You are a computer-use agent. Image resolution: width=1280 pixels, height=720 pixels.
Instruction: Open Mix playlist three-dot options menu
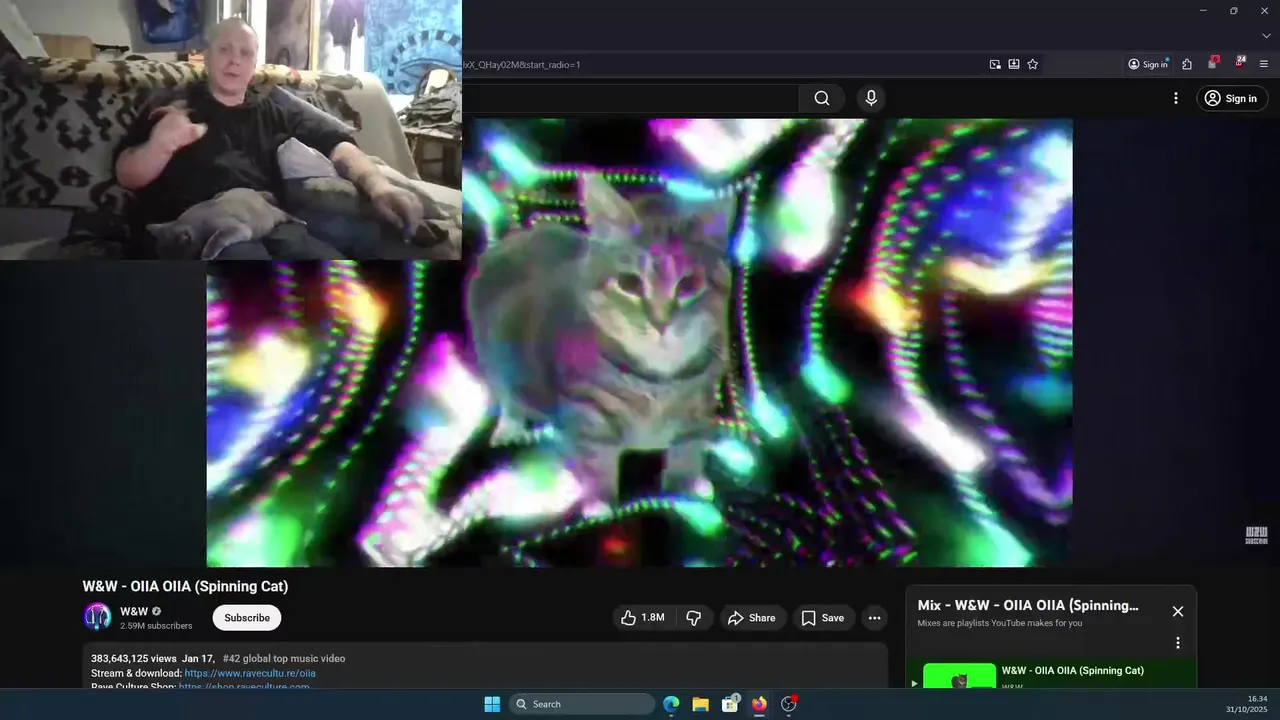(1178, 643)
